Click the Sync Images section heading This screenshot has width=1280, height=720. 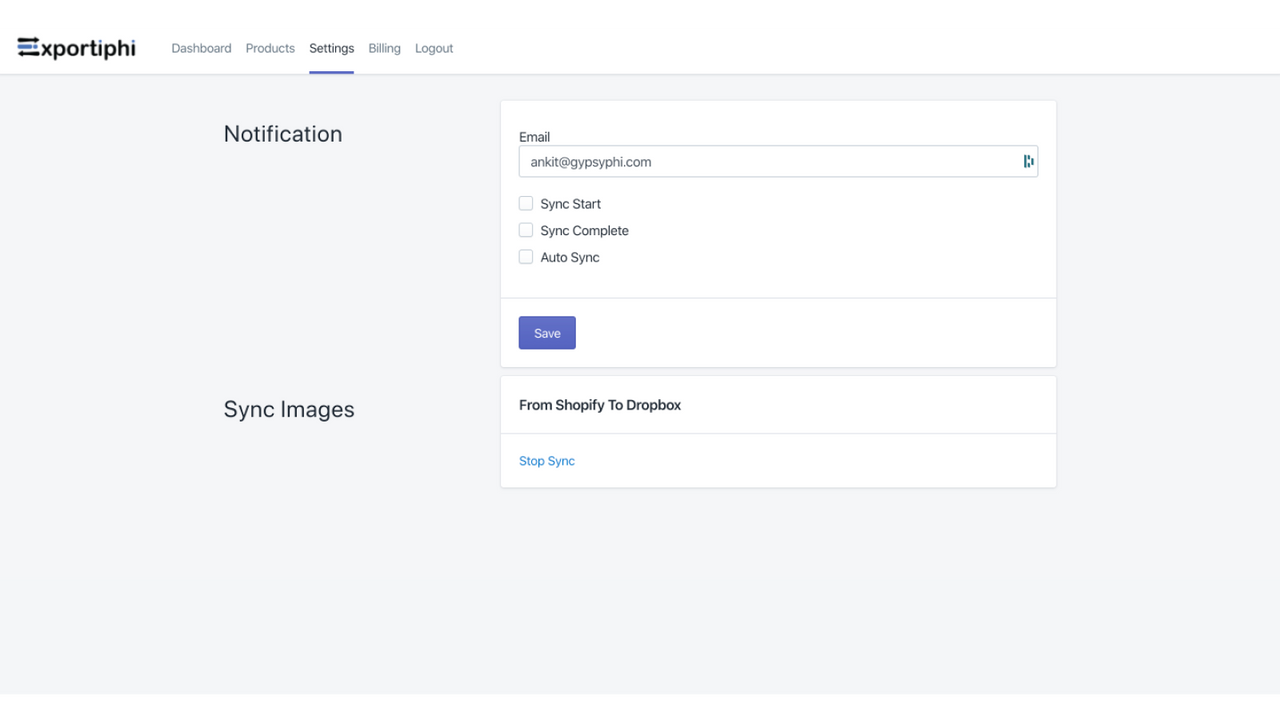click(288, 409)
